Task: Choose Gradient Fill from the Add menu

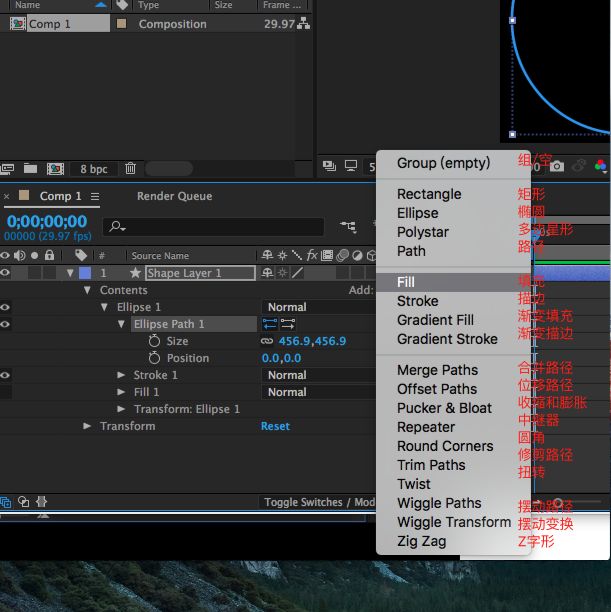Action: tap(454, 320)
